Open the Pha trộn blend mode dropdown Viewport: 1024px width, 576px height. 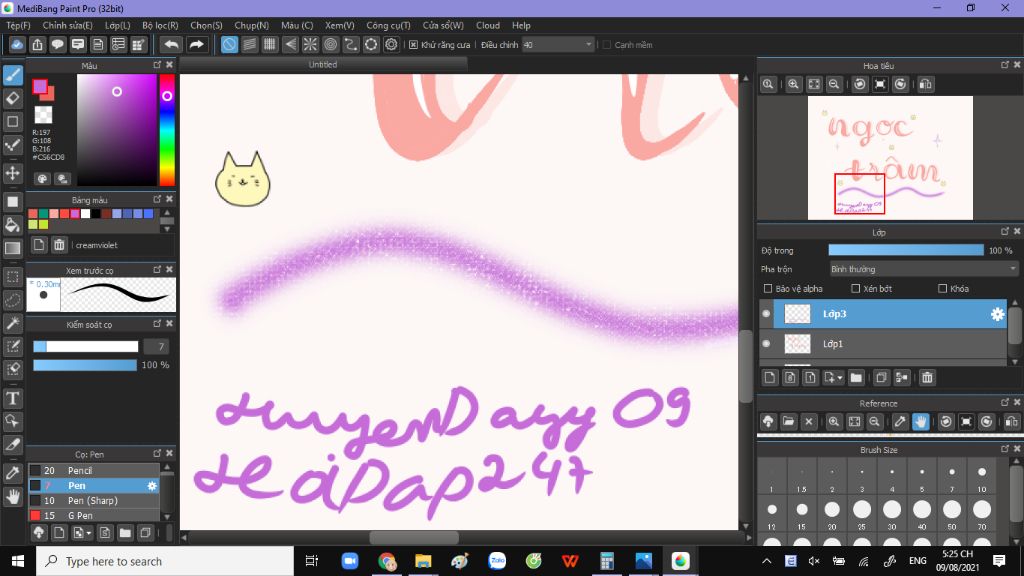pyautogui.click(x=923, y=269)
